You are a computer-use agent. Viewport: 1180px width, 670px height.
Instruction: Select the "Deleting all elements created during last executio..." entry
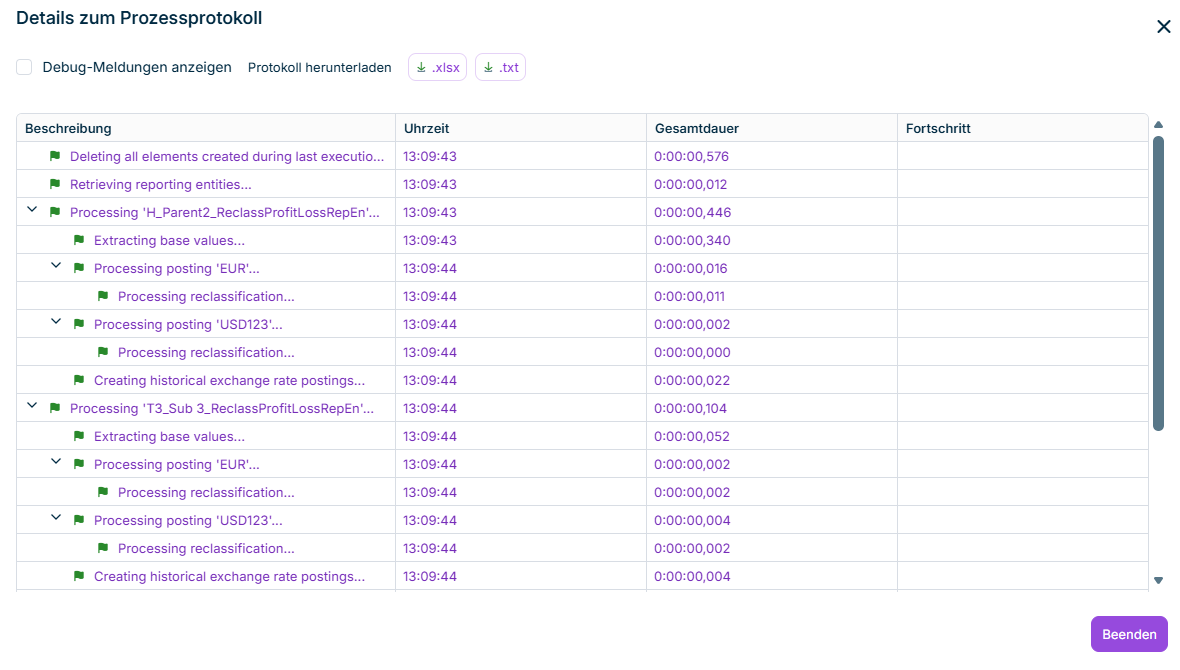click(227, 157)
